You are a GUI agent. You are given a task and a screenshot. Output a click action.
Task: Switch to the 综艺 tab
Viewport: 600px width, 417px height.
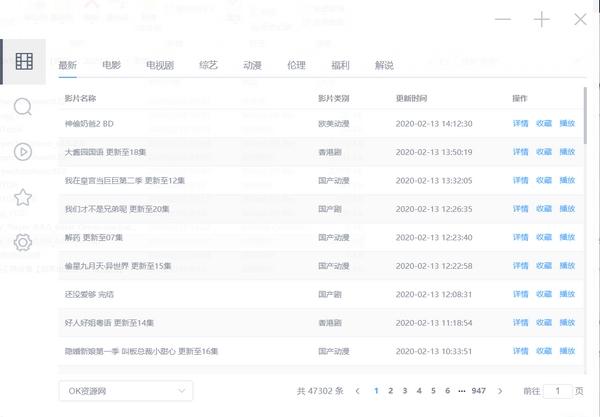coord(209,65)
